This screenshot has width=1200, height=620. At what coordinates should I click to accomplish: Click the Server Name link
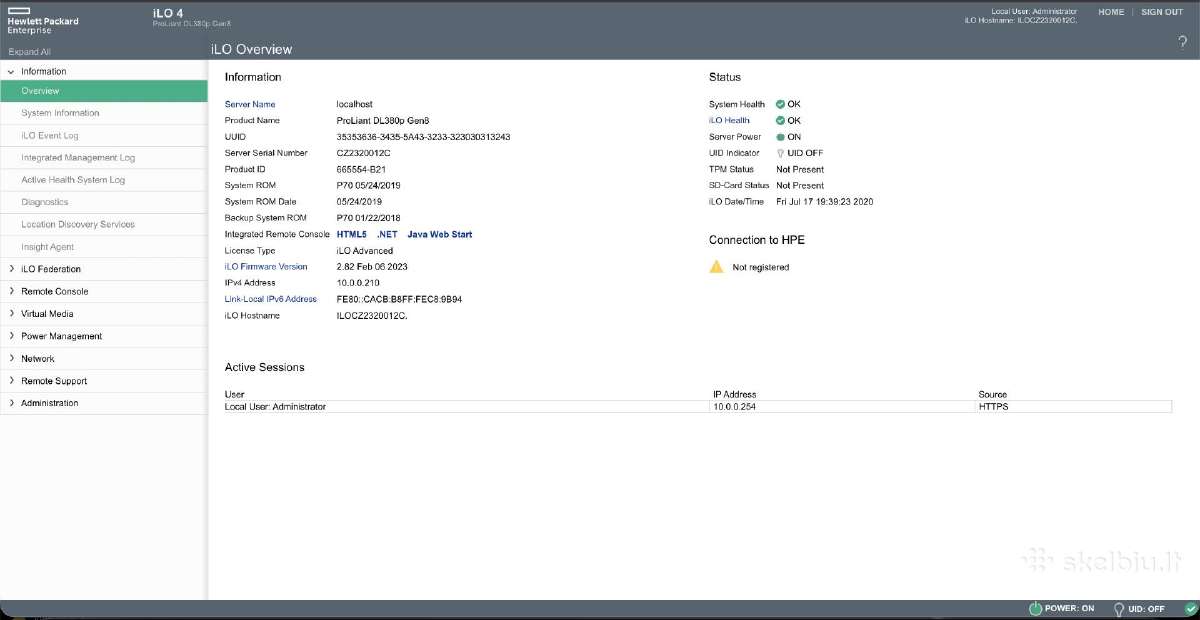click(250, 104)
